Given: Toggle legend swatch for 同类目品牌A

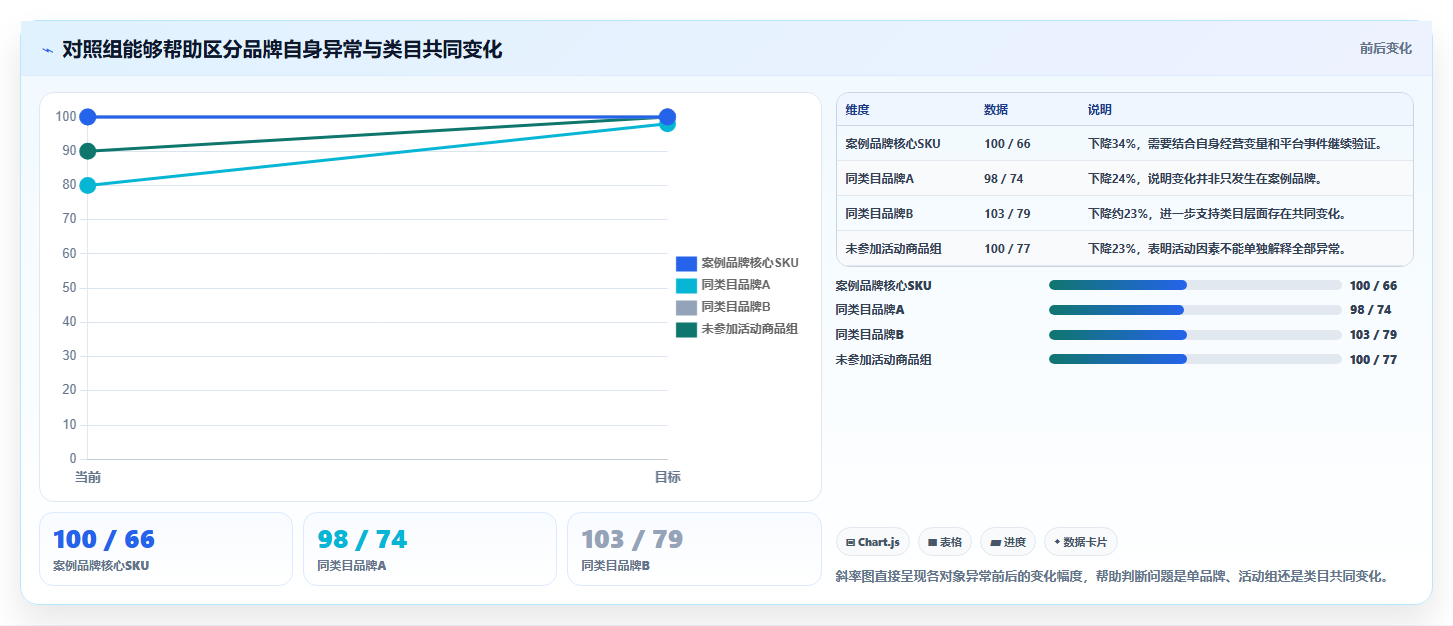Looking at the screenshot, I should 686,285.
